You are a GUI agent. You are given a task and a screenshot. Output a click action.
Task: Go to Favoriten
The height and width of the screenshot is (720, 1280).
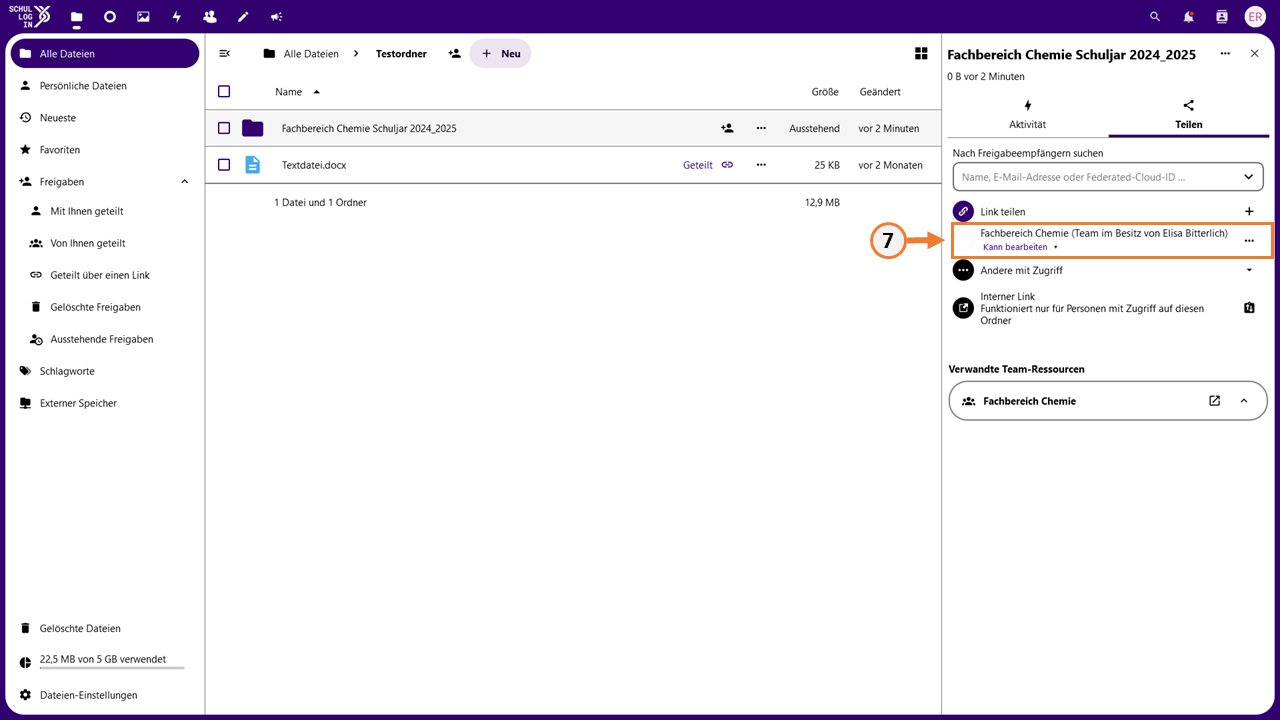105,150
